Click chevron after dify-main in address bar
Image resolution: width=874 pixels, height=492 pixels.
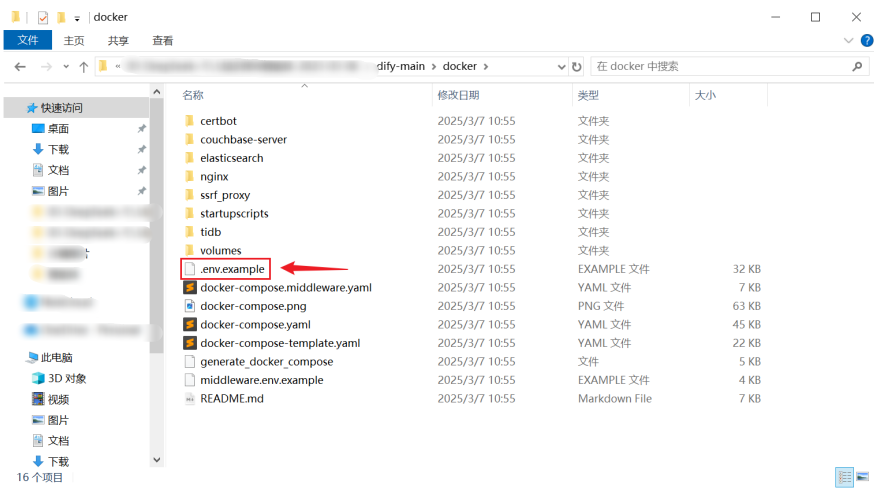click(434, 66)
